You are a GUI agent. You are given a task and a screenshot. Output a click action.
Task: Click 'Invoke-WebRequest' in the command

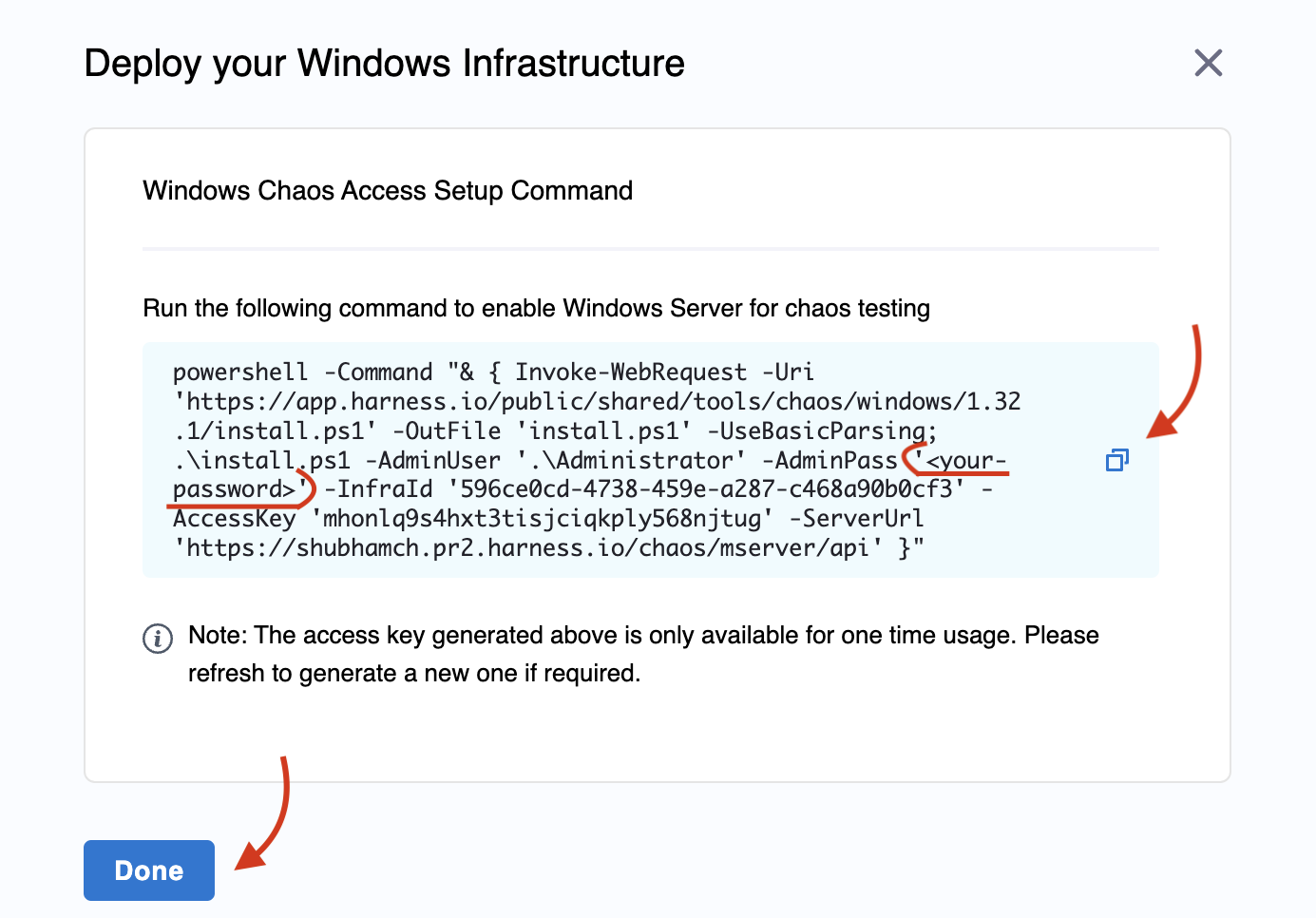tap(630, 373)
